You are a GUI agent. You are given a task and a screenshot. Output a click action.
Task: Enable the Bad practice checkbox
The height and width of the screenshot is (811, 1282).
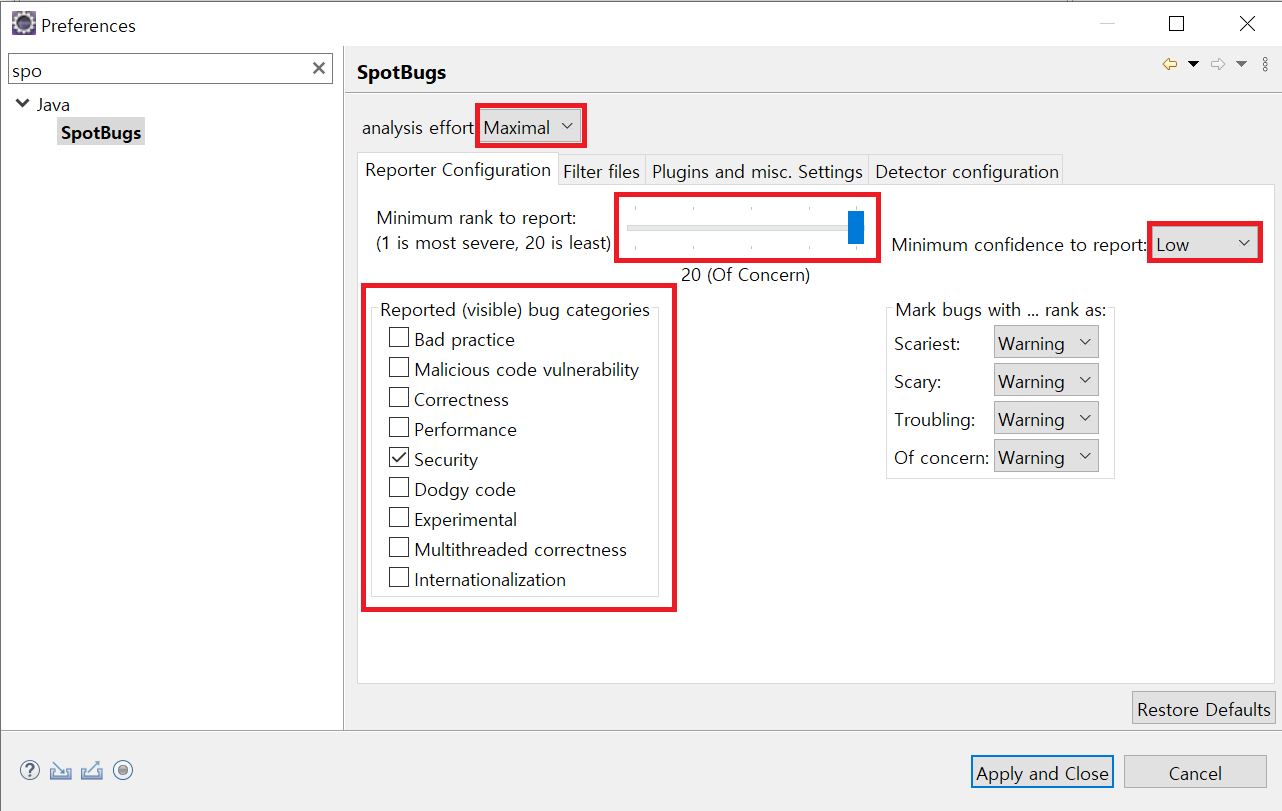pos(399,338)
